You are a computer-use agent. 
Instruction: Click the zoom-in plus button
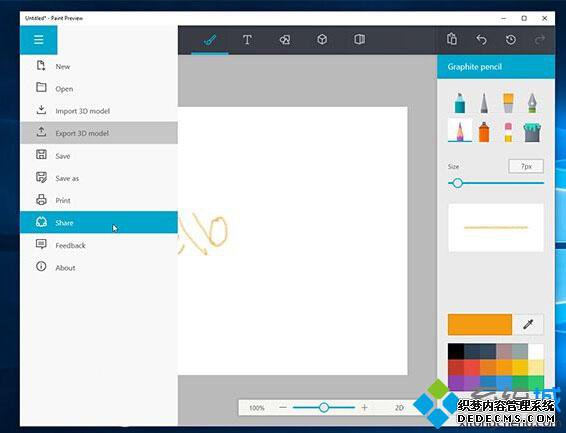(x=364, y=407)
